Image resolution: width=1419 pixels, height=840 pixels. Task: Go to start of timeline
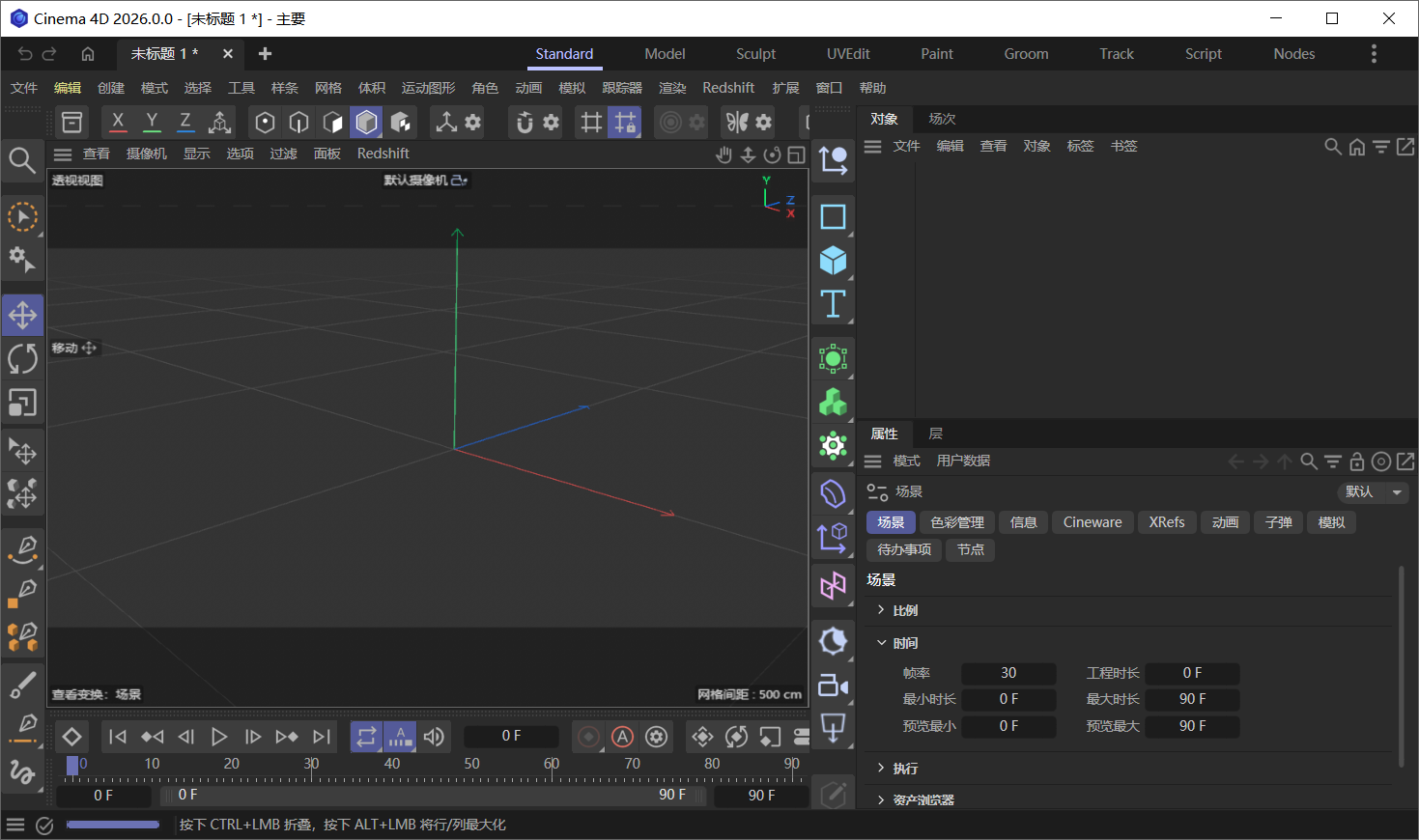(x=118, y=737)
